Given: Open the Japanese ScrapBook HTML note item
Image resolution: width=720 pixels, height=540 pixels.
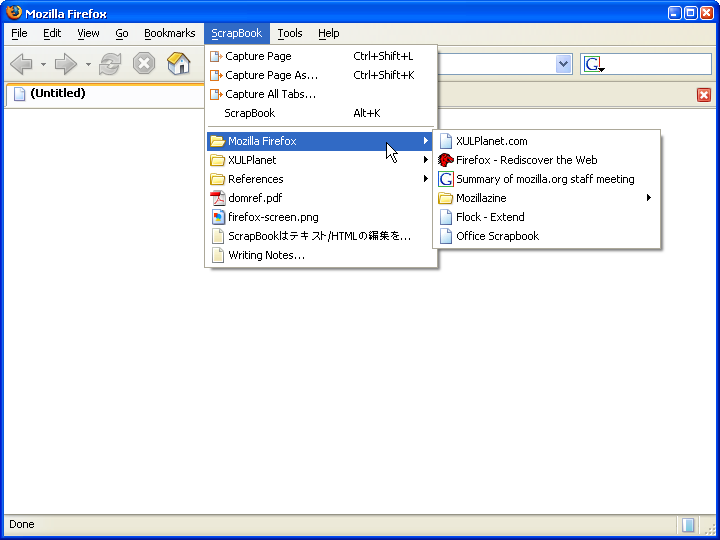Looking at the screenshot, I should click(321, 236).
